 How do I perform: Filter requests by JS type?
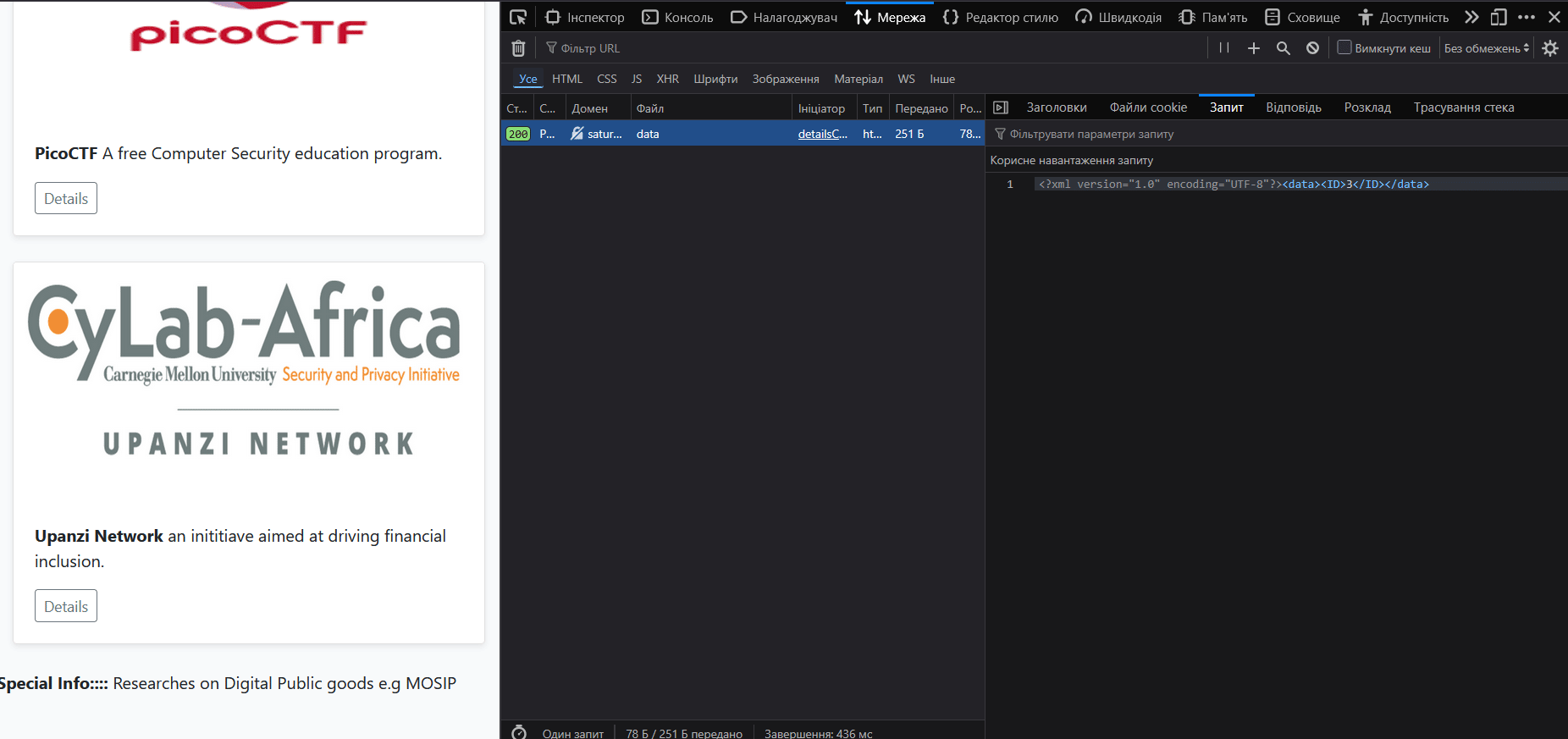637,79
